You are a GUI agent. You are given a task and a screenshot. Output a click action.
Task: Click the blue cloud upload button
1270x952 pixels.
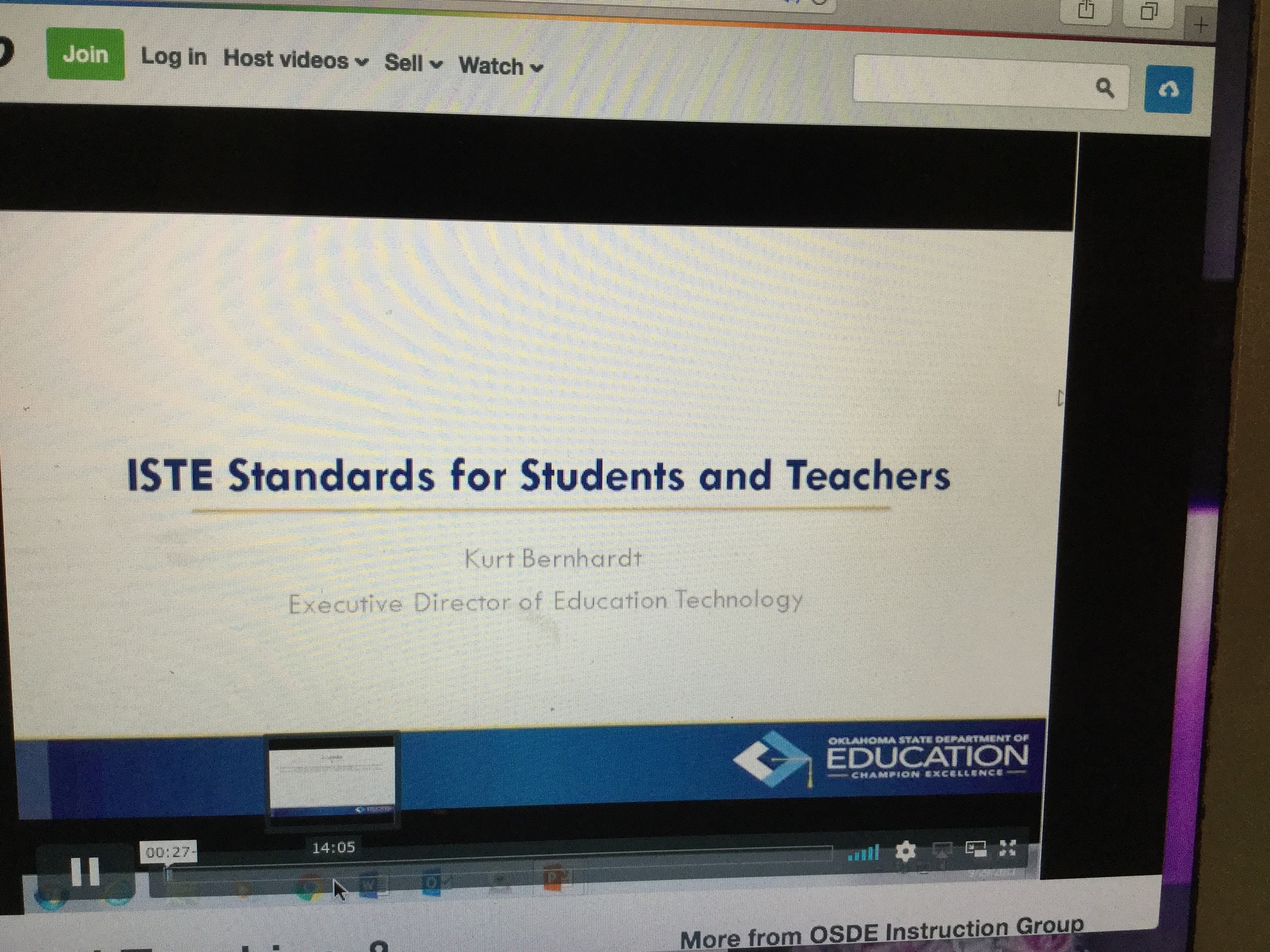coord(1168,90)
